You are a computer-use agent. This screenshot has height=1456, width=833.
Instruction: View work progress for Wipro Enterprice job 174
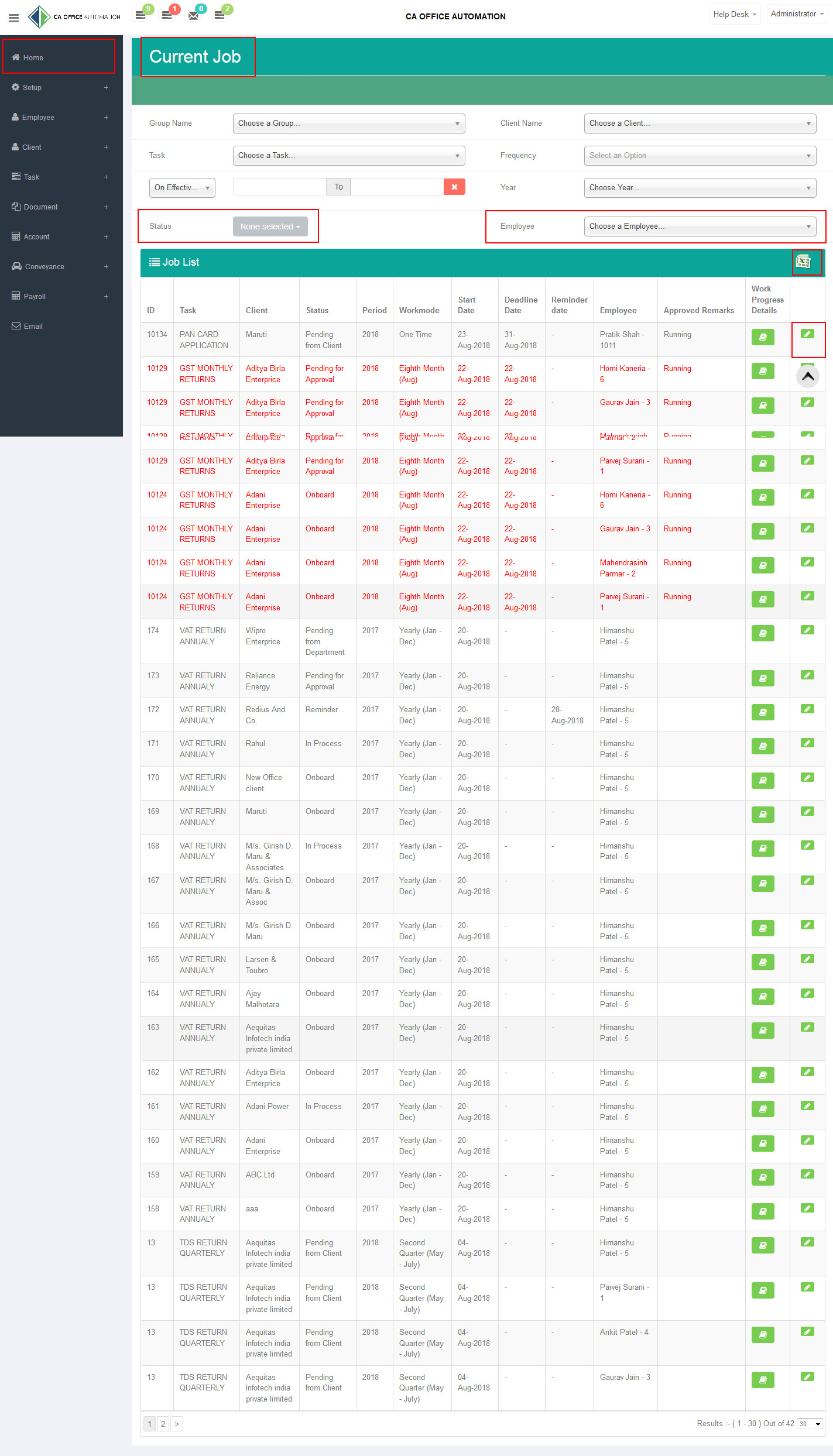(763, 633)
